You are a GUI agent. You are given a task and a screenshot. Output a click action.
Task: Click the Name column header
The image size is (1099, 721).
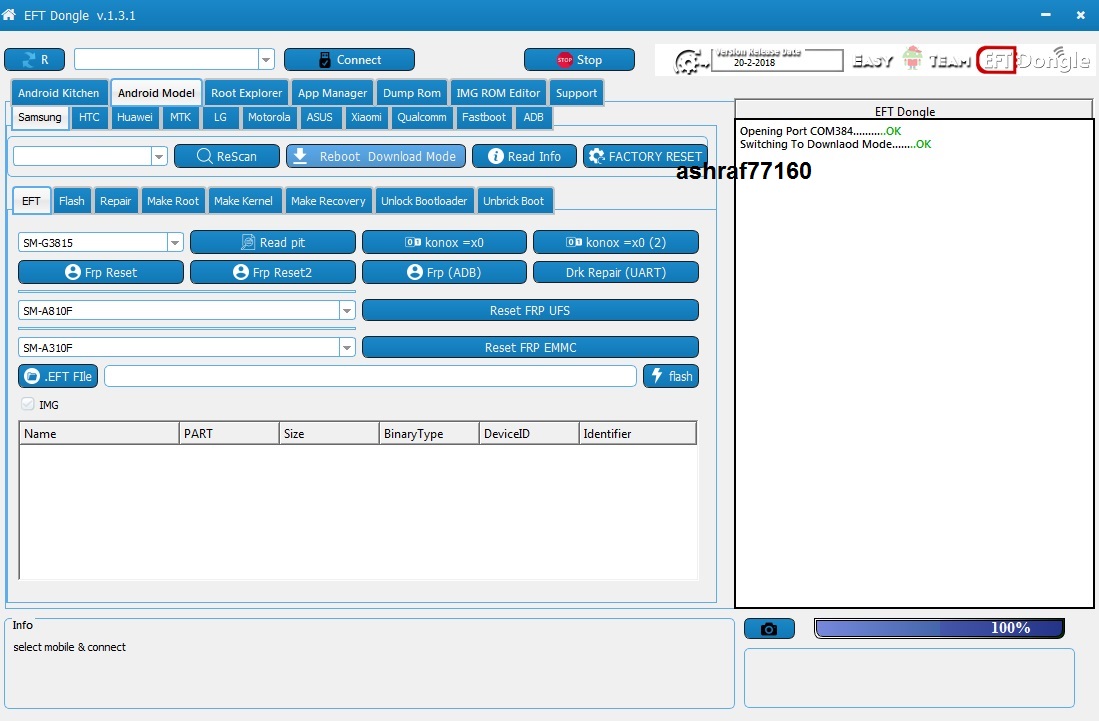point(99,434)
